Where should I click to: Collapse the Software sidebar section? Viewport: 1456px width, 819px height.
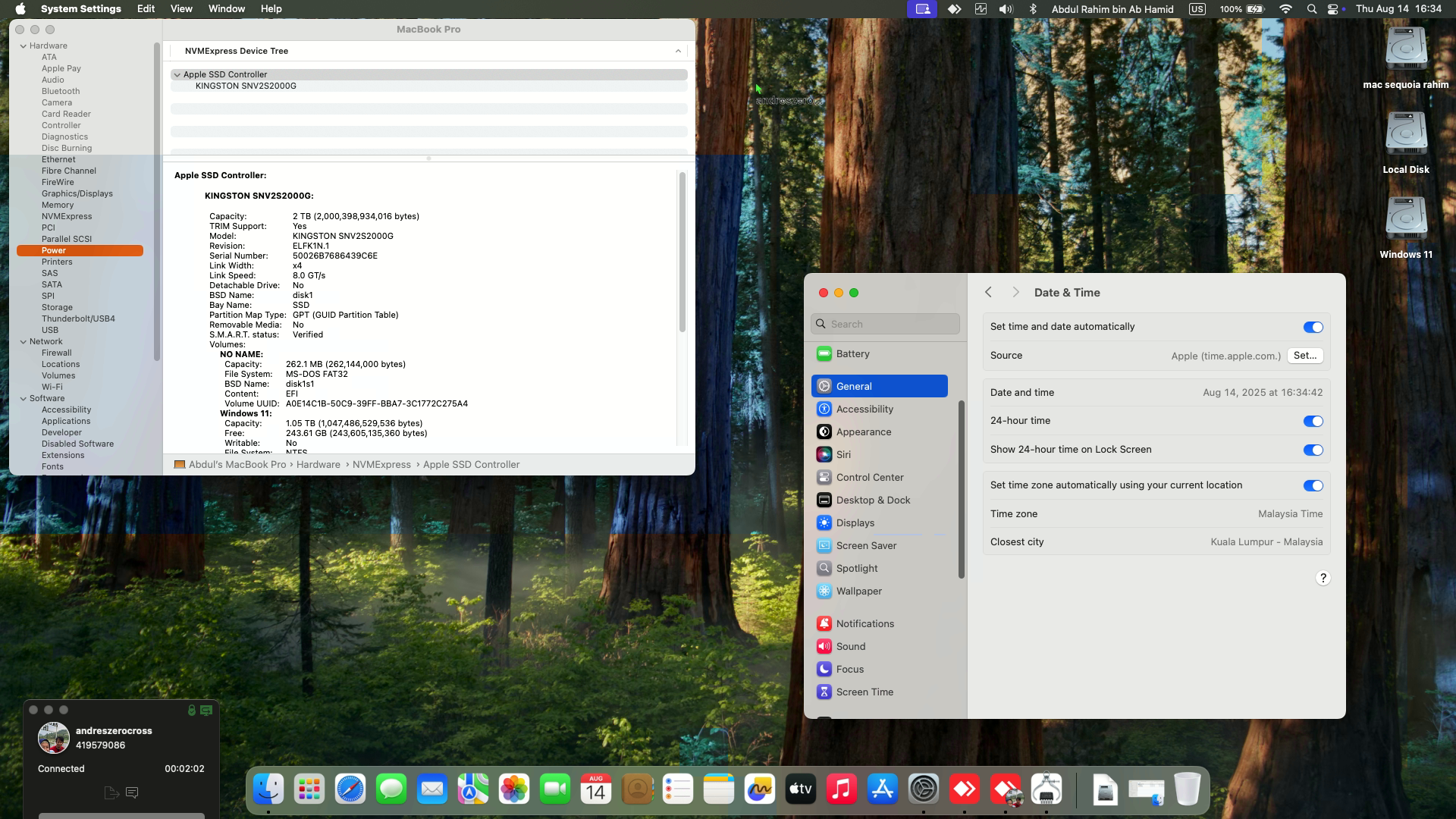[x=23, y=399]
